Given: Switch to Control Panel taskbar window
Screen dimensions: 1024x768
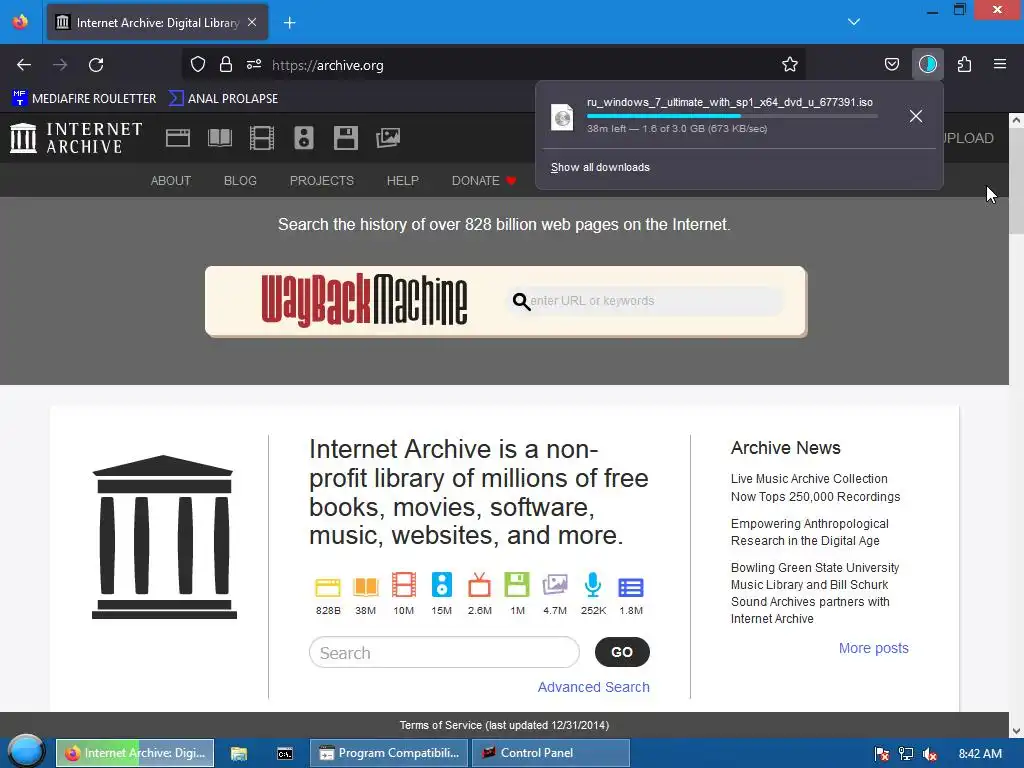Looking at the screenshot, I should (x=551, y=753).
